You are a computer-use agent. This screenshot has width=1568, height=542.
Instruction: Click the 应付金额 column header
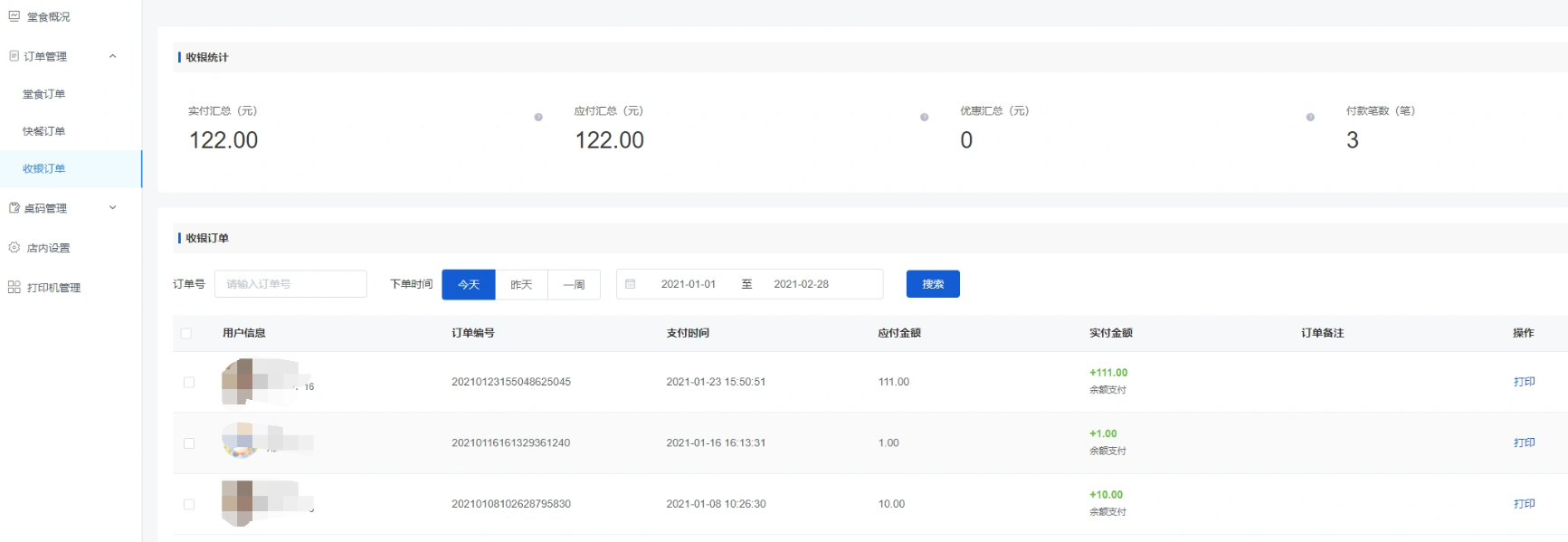click(899, 333)
